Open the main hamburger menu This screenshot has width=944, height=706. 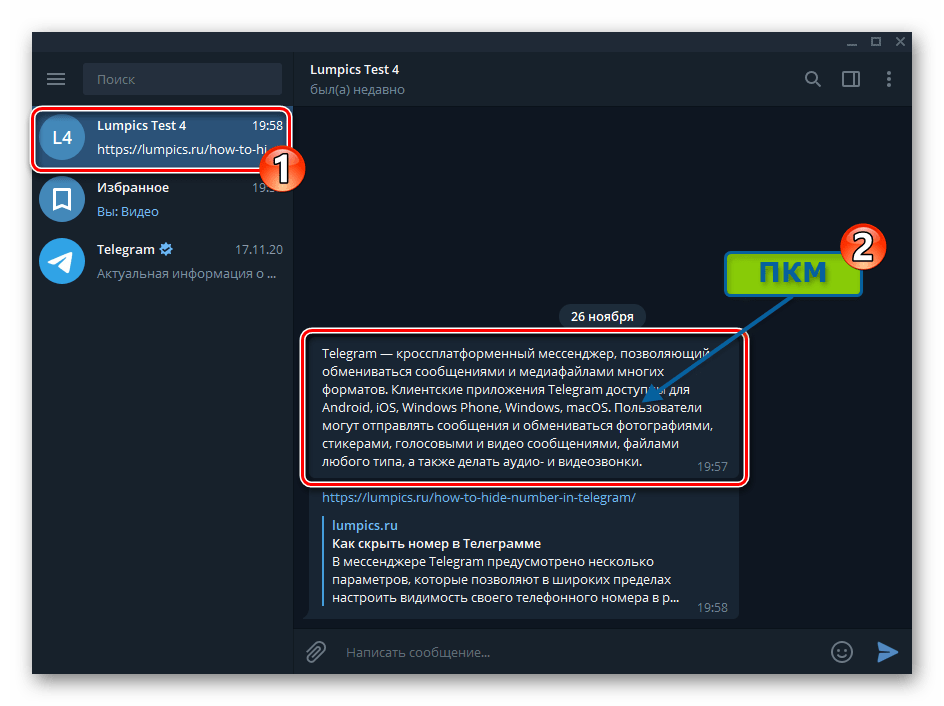tap(56, 79)
